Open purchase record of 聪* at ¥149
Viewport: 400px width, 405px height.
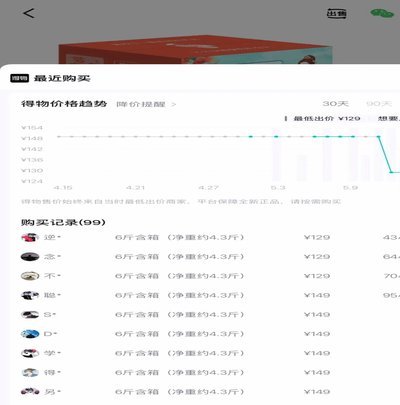210,295
